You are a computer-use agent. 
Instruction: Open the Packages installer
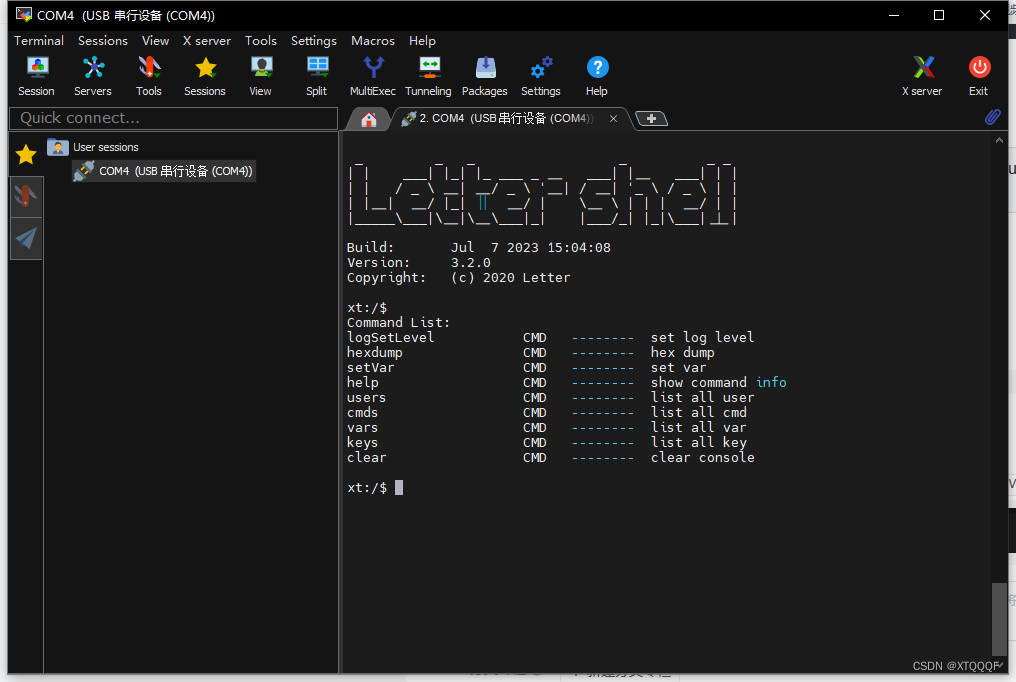click(484, 68)
